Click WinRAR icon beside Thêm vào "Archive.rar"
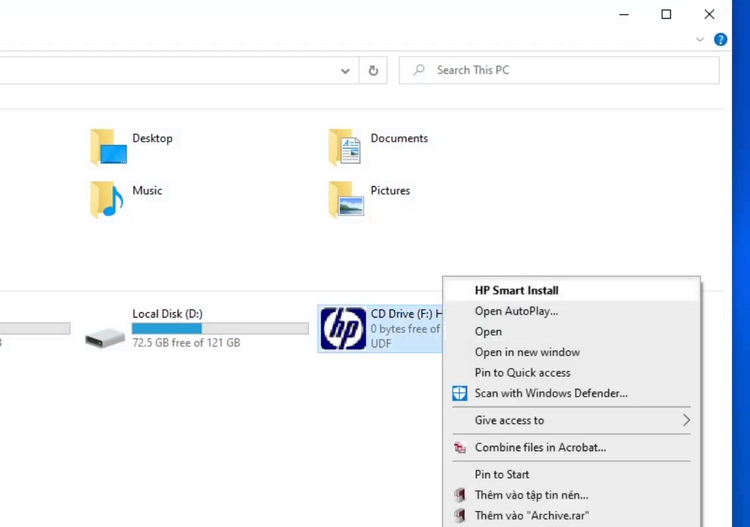 460,516
